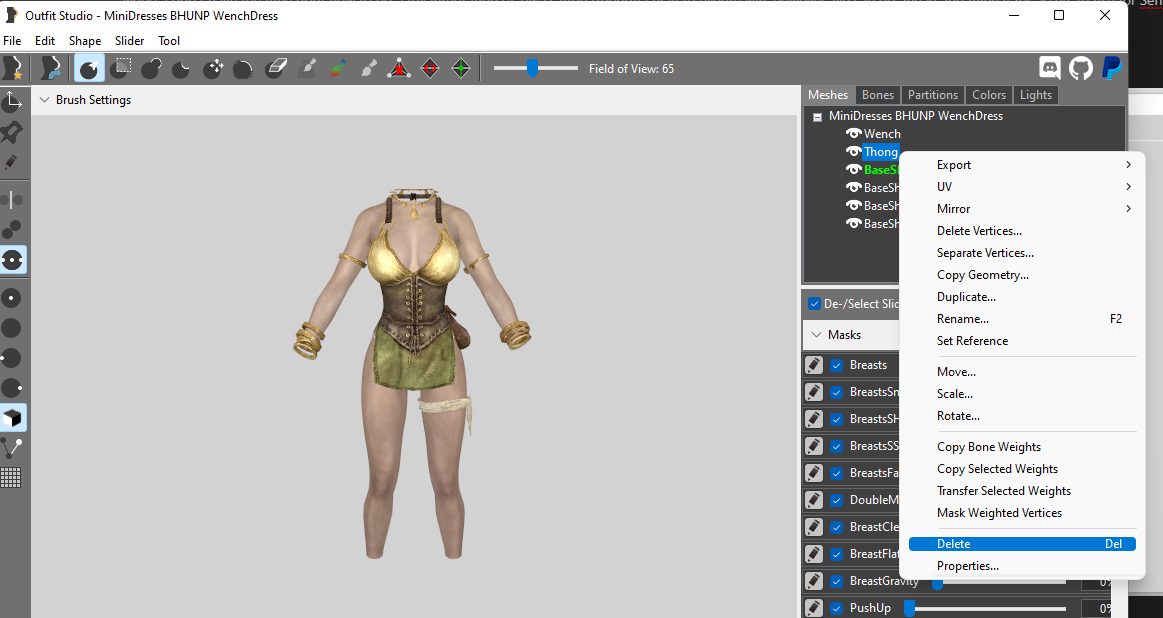Open the PayPal donate icon
The height and width of the screenshot is (618, 1163).
pyautogui.click(x=1112, y=68)
